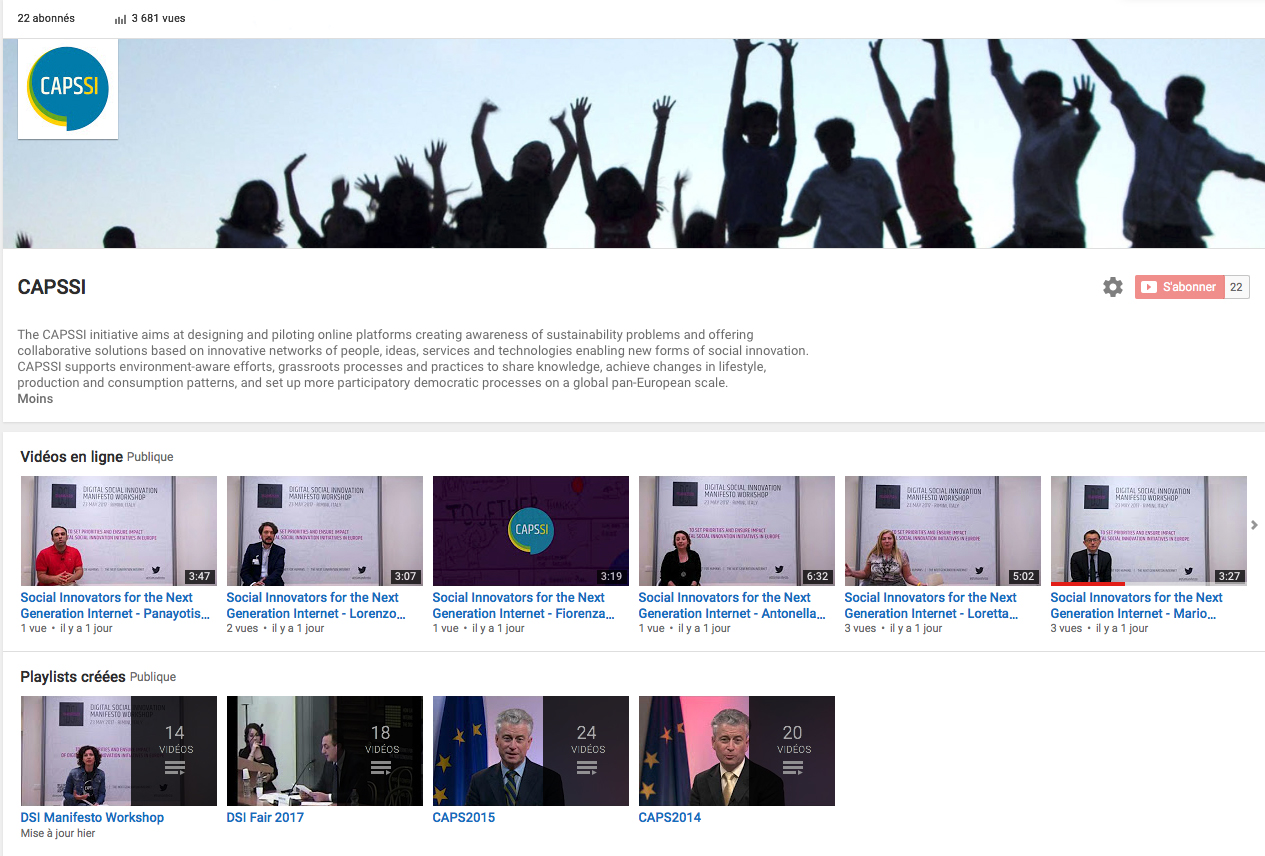Viewport: 1265px width, 856px height.
Task: Click the subscriber count badge showing 22
Action: [x=1236, y=287]
